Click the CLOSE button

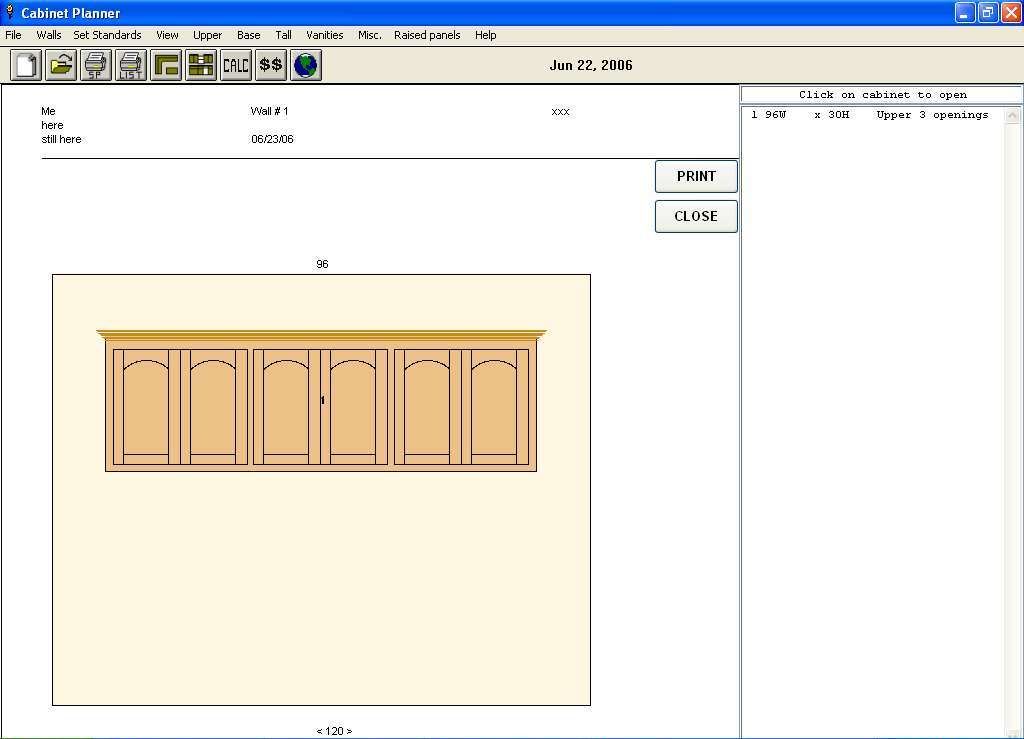pos(696,216)
